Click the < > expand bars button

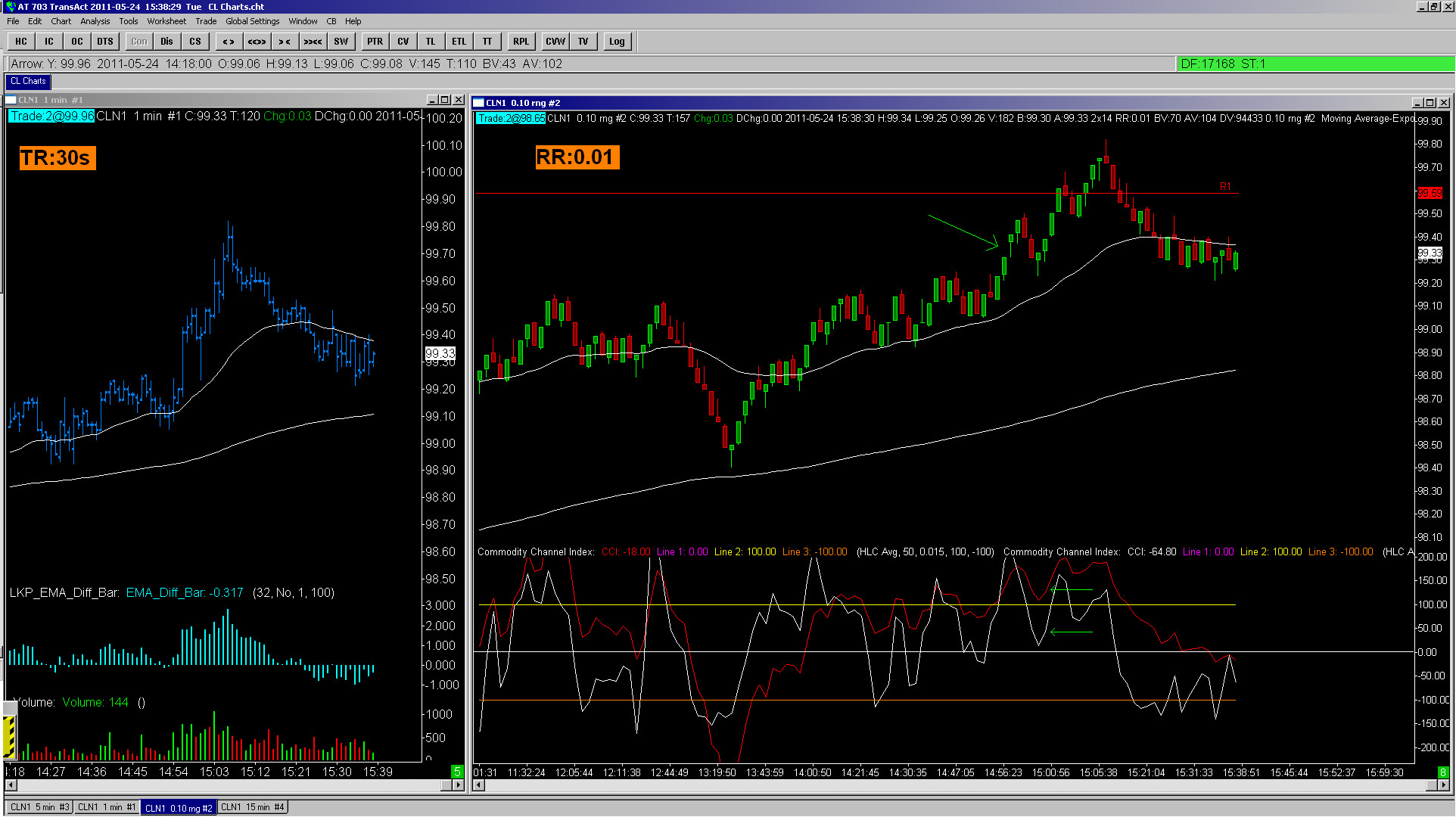point(229,42)
